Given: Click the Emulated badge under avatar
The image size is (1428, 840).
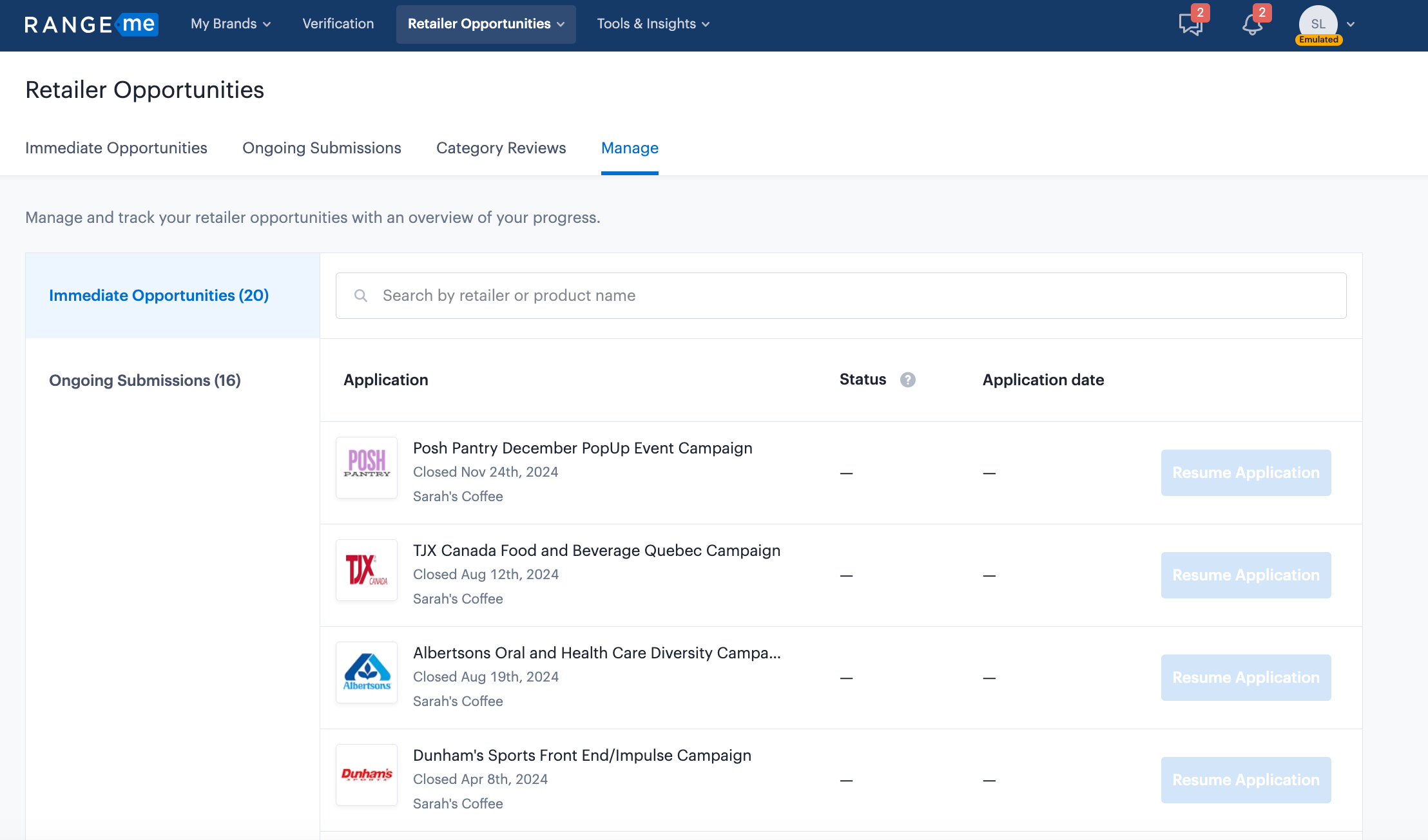Looking at the screenshot, I should coord(1318,40).
